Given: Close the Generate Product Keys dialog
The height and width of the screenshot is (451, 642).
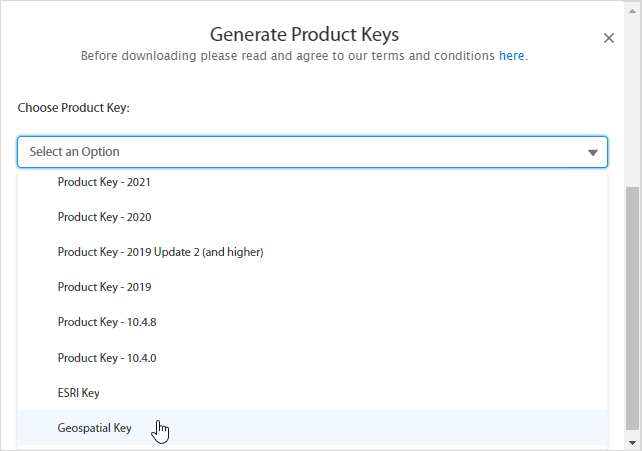Looking at the screenshot, I should click(x=608, y=38).
